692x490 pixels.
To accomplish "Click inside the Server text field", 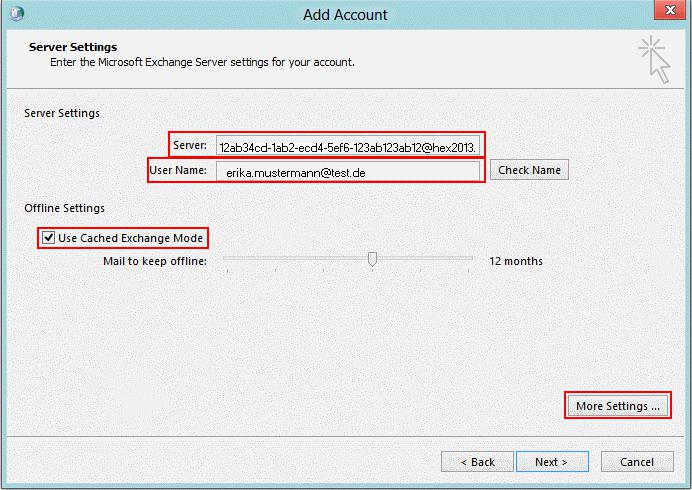I will click(348, 146).
